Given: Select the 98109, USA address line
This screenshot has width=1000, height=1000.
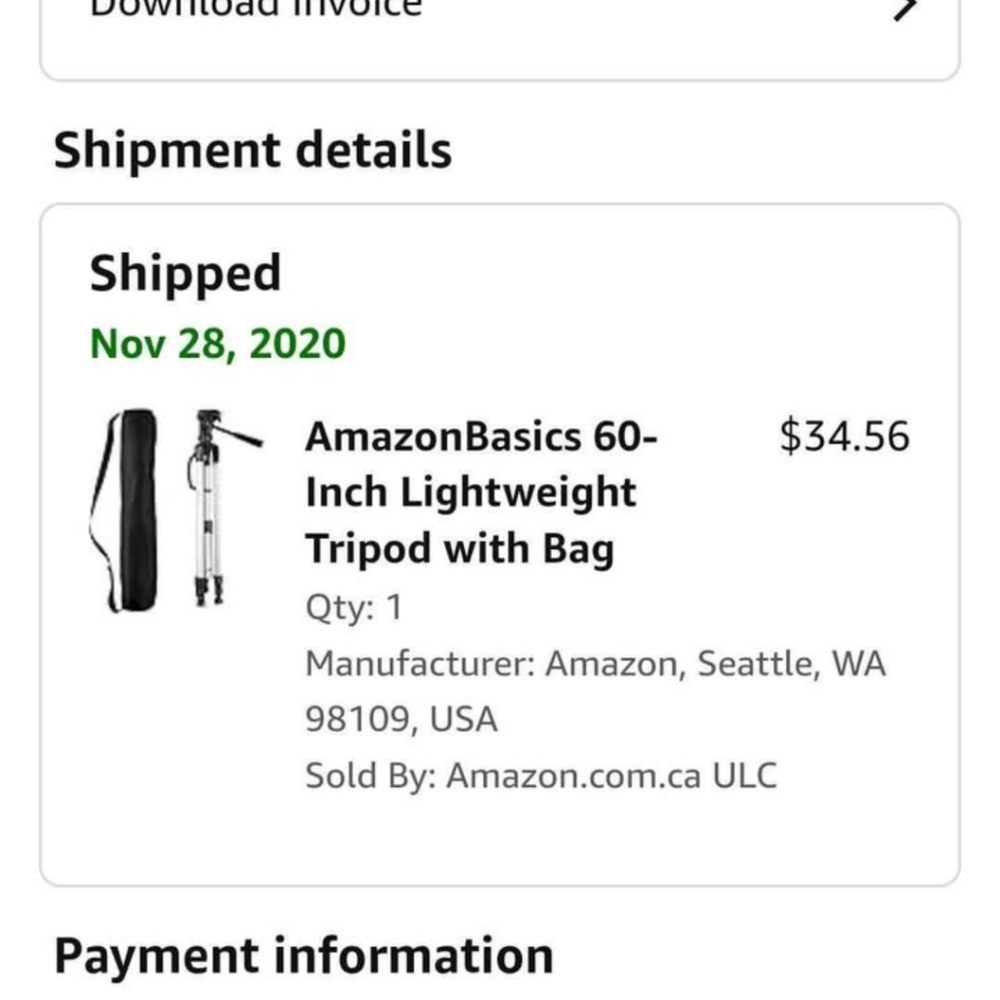Looking at the screenshot, I should click(401, 719).
